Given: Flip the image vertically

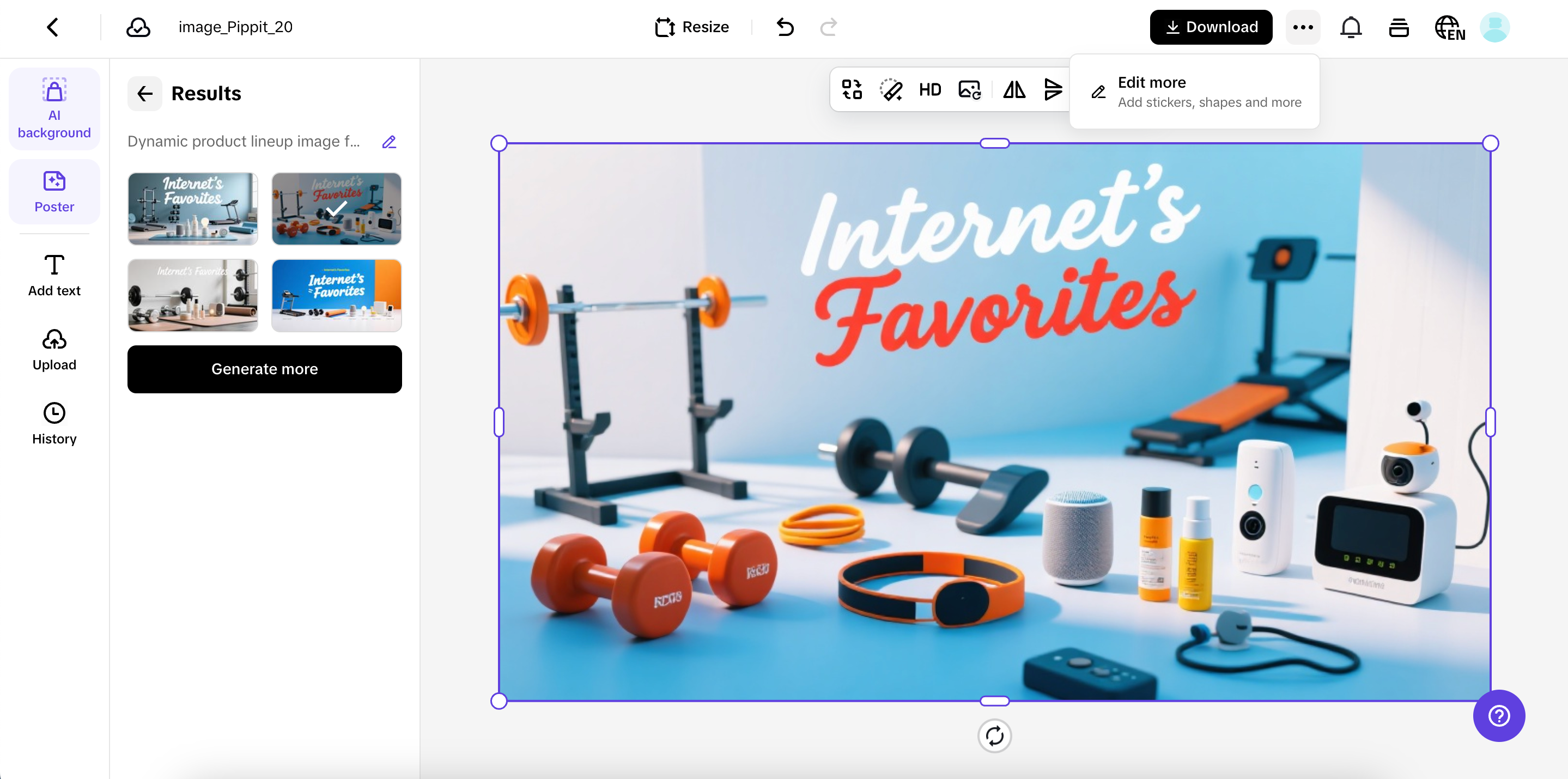Looking at the screenshot, I should pyautogui.click(x=1054, y=89).
